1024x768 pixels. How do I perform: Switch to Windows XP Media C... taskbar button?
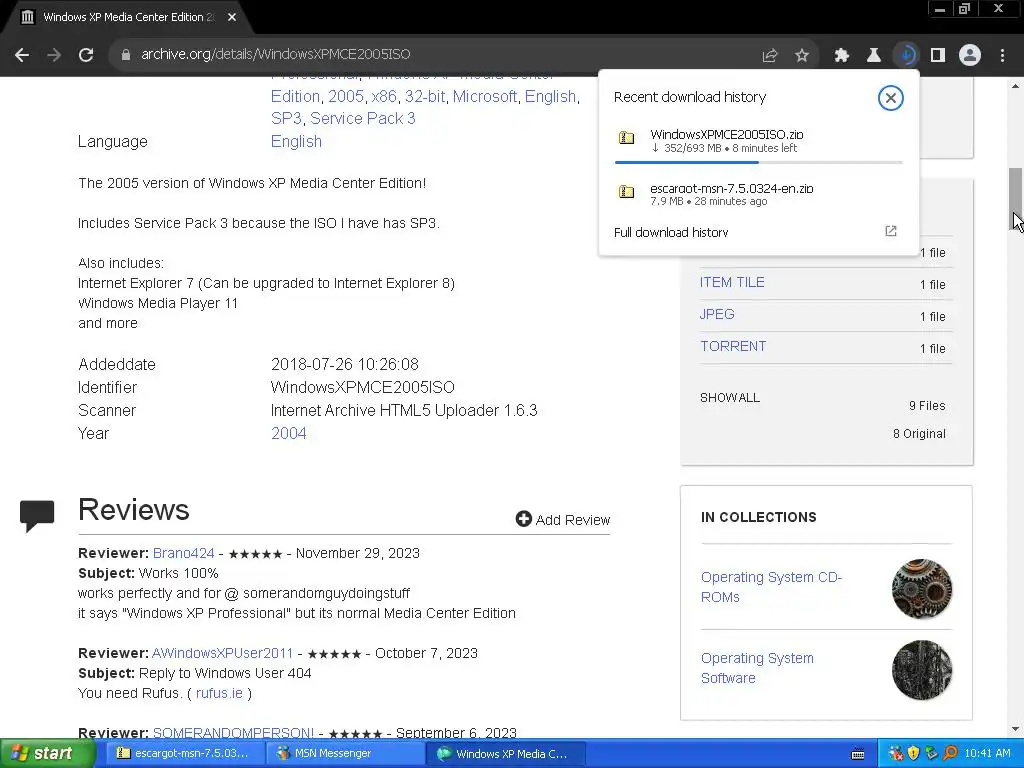[506, 754]
